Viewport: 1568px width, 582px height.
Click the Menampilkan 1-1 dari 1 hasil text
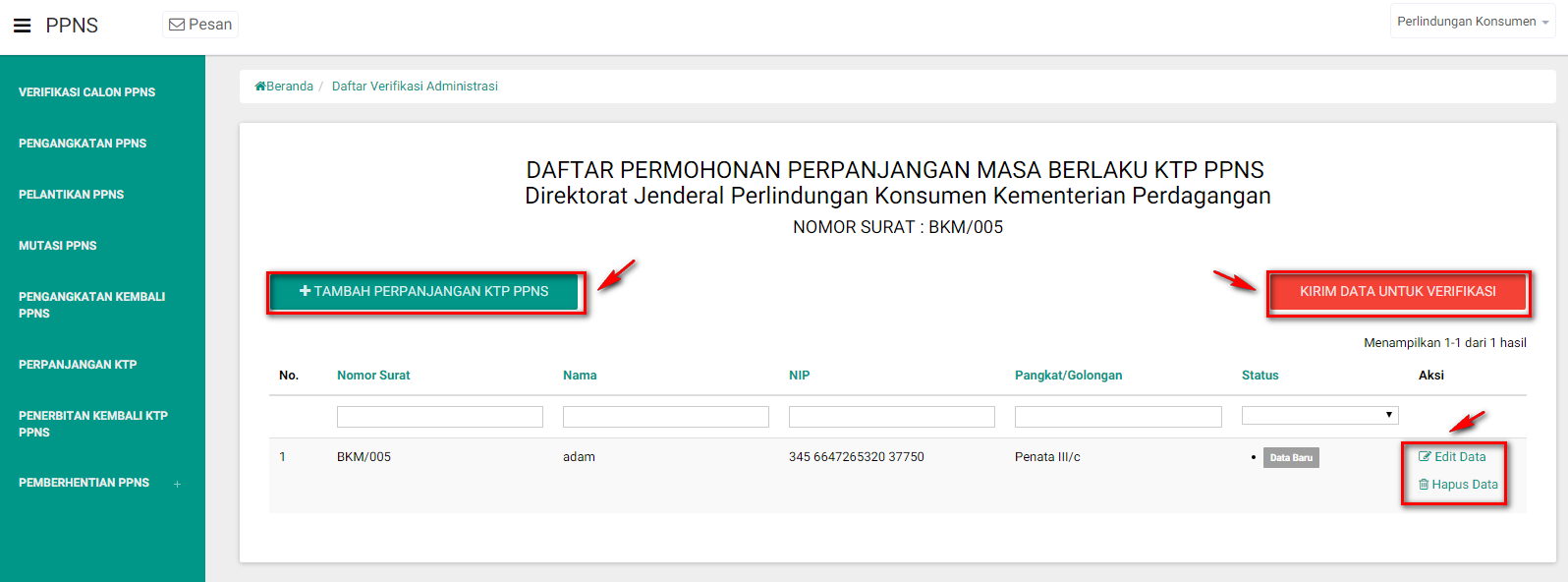coord(1445,343)
